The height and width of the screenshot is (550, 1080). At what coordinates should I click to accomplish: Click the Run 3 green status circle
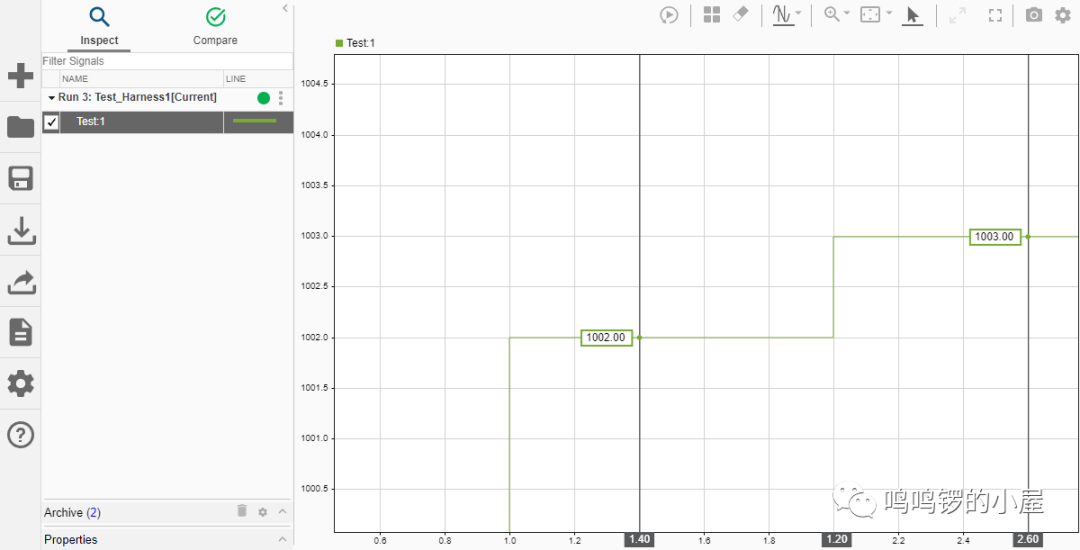(264, 98)
